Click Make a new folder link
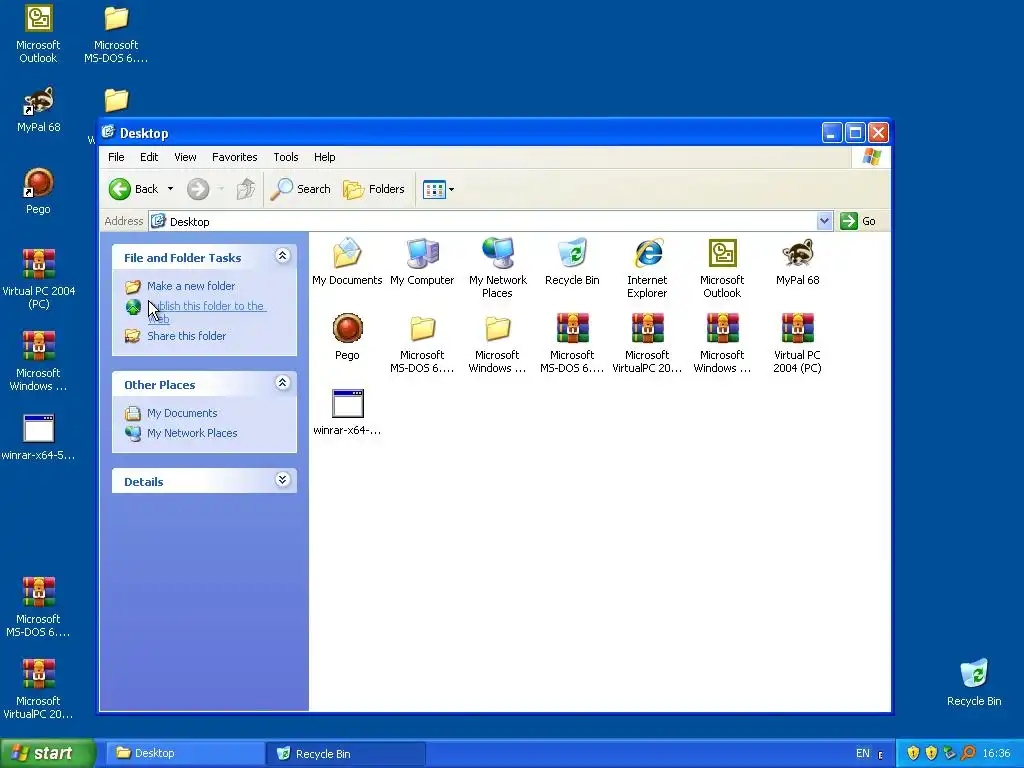 (191, 286)
